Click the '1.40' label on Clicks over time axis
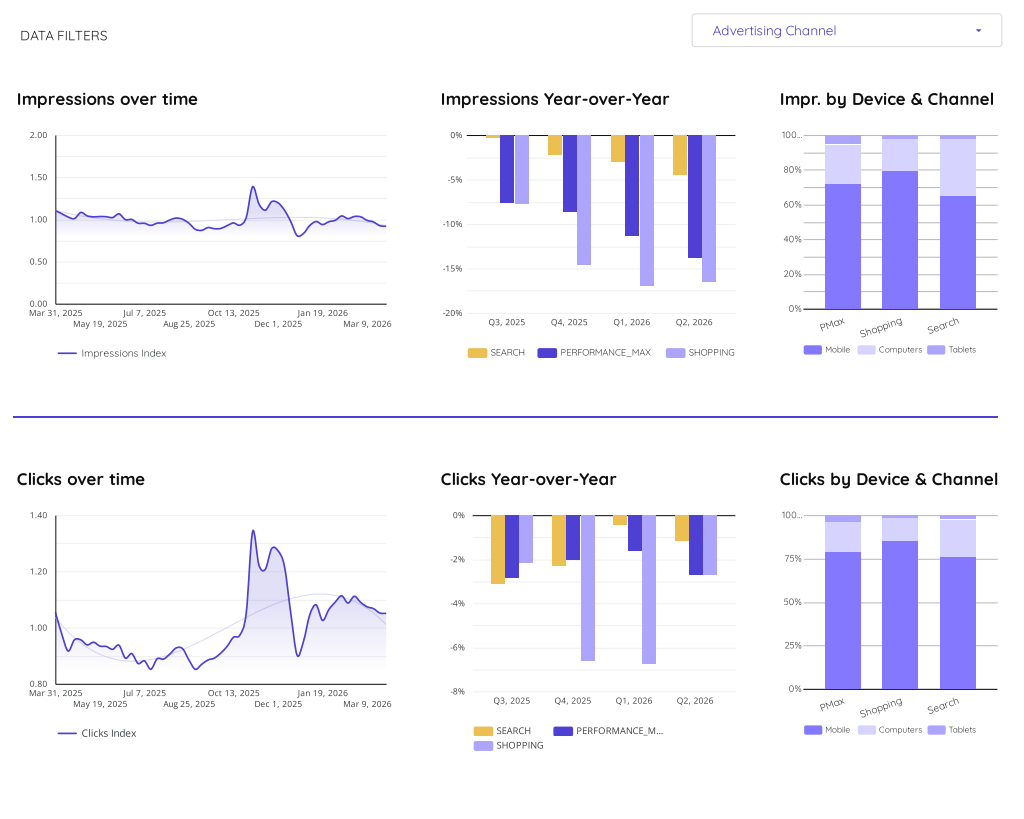The width and height of the screenshot is (1024, 819). (39, 515)
